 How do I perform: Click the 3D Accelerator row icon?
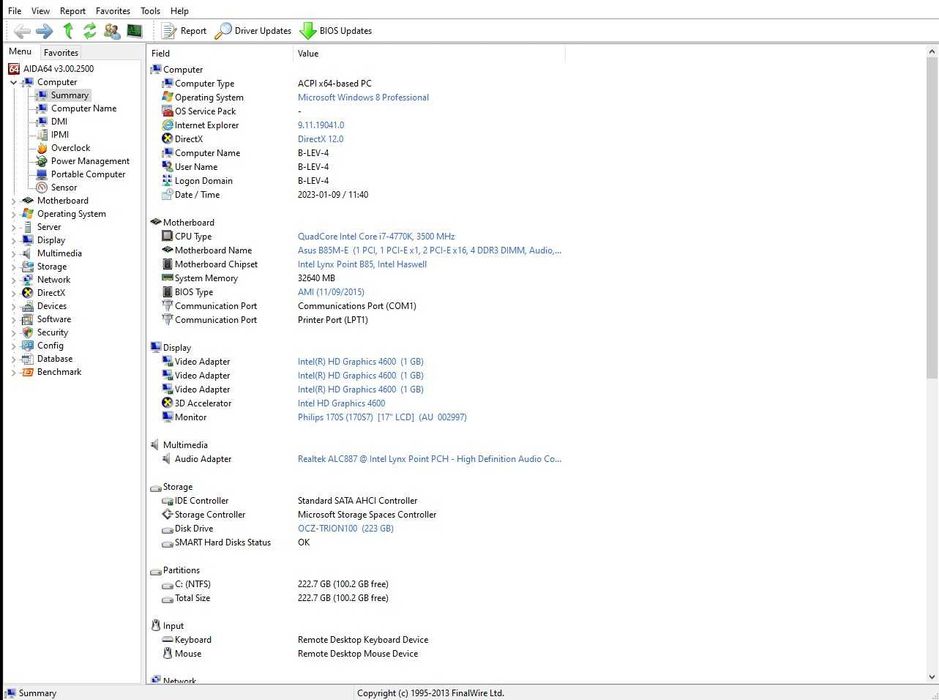(x=168, y=403)
